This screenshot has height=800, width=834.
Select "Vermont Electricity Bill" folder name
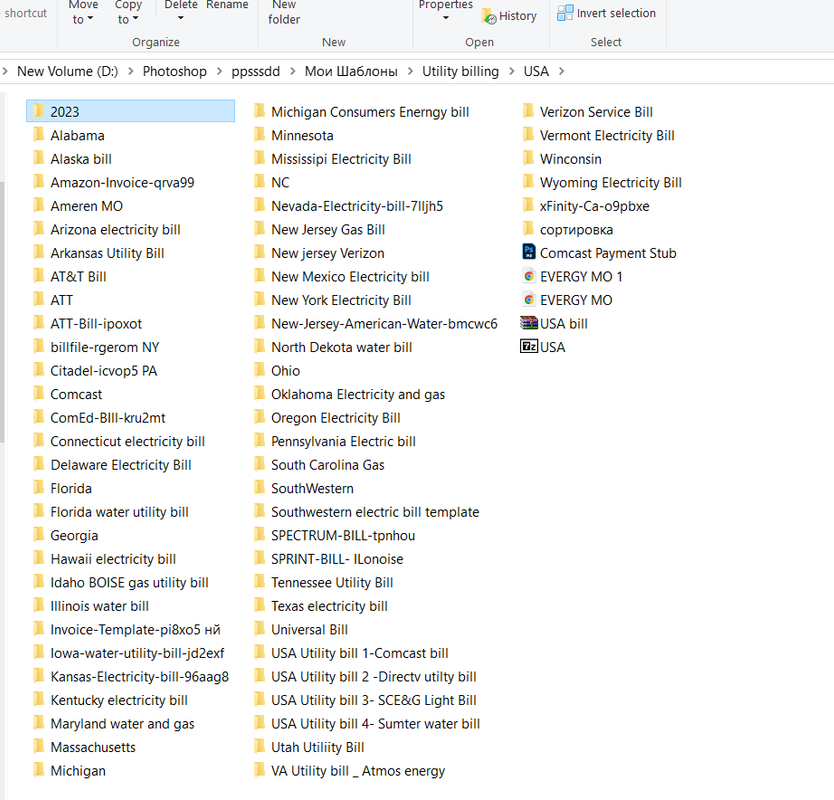point(607,136)
